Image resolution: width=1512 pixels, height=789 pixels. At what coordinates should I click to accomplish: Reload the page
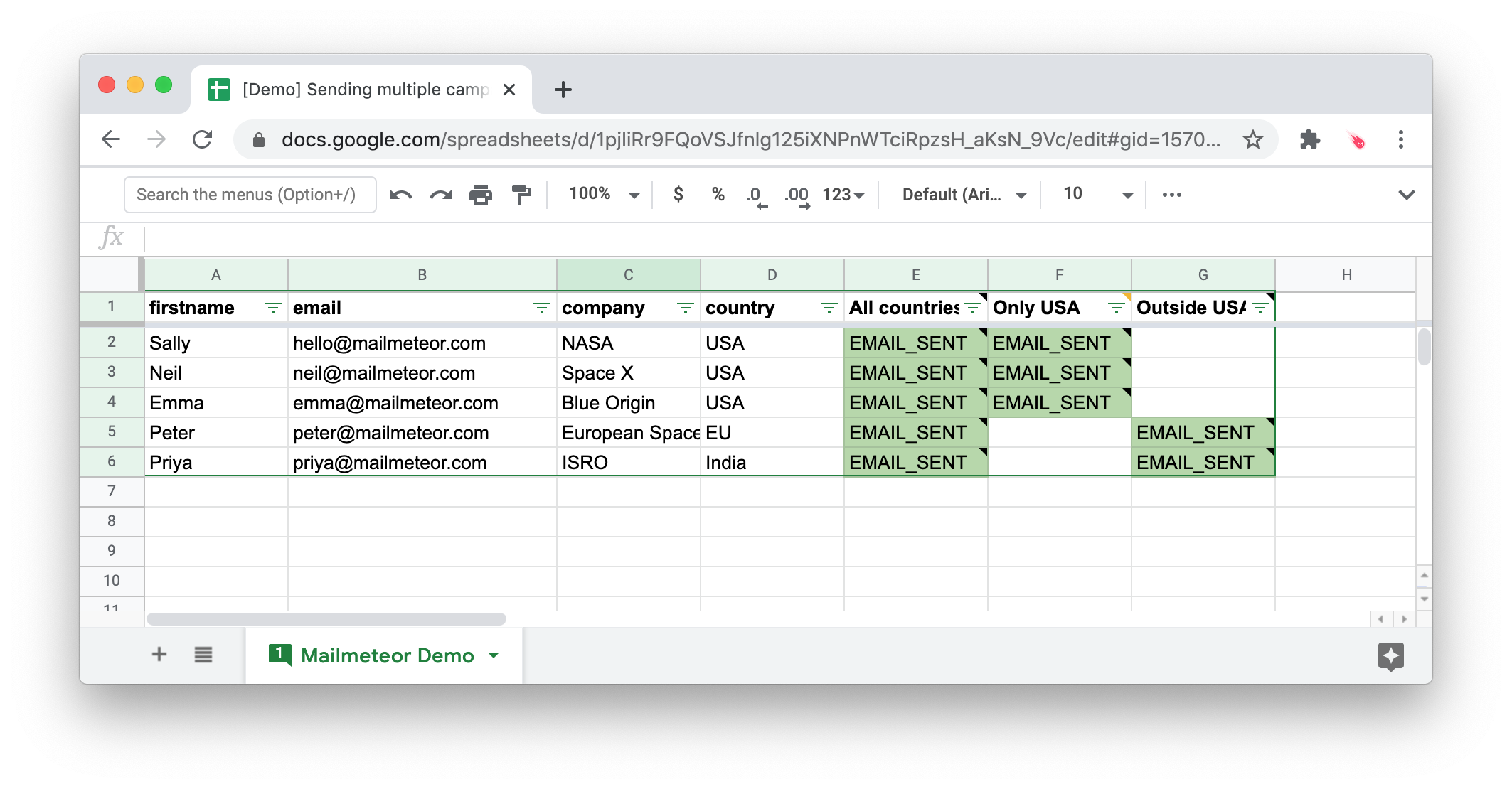point(203,139)
